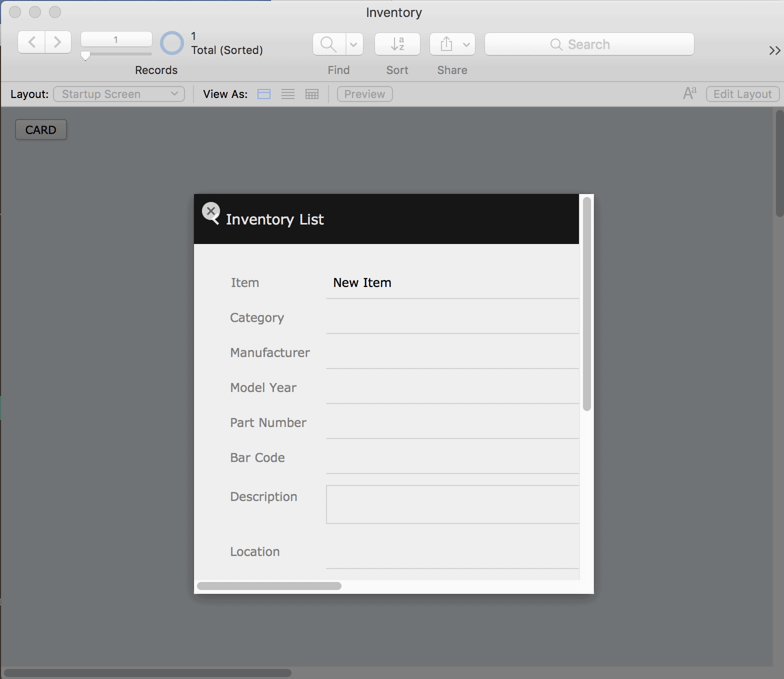The height and width of the screenshot is (679, 784).
Task: Click the Category field
Action: pyautogui.click(x=452, y=318)
